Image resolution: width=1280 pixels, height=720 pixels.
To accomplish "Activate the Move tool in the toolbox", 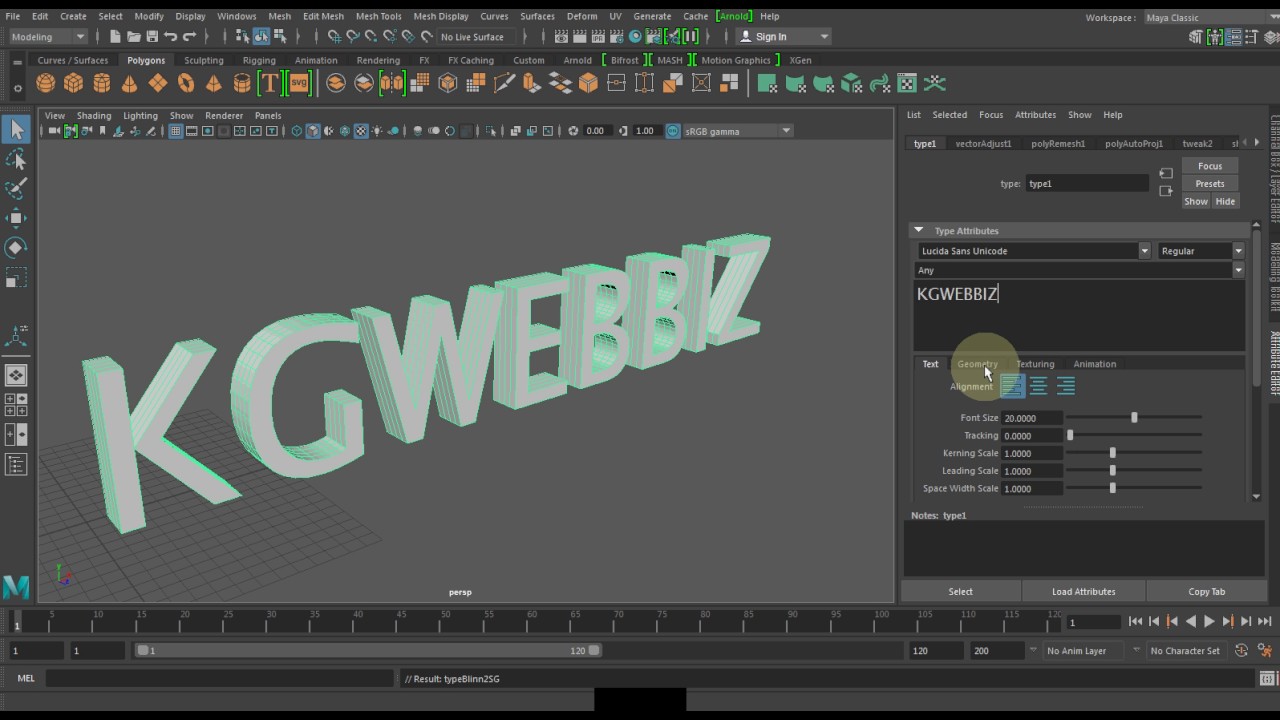I will [16, 218].
